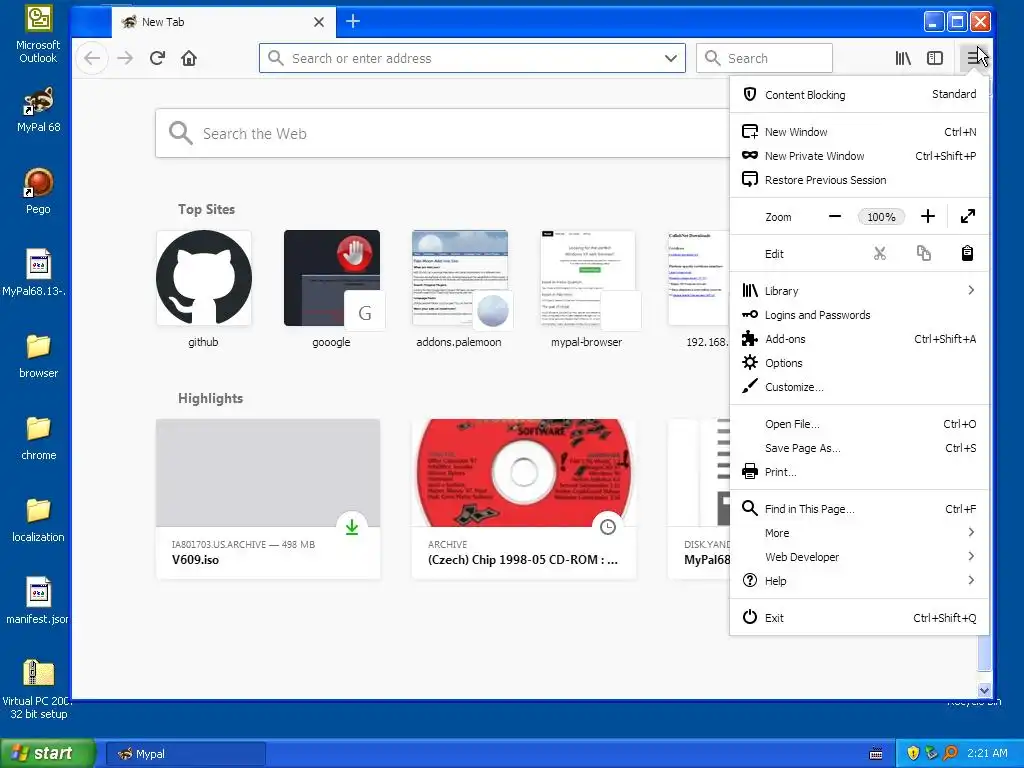Click Print… in the menu
The height and width of the screenshot is (768, 1024).
859,472
